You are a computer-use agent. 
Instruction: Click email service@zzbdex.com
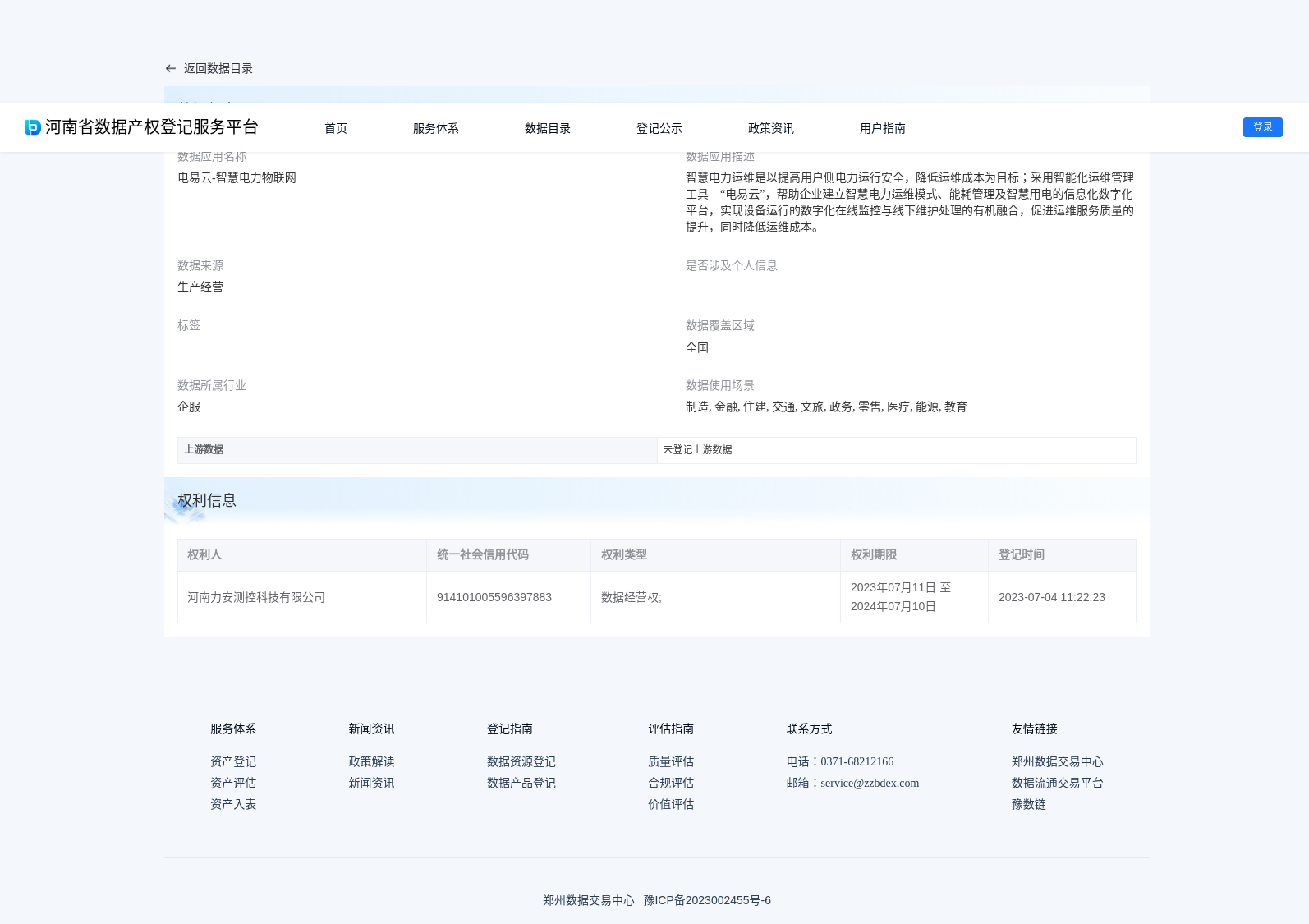coord(870,783)
